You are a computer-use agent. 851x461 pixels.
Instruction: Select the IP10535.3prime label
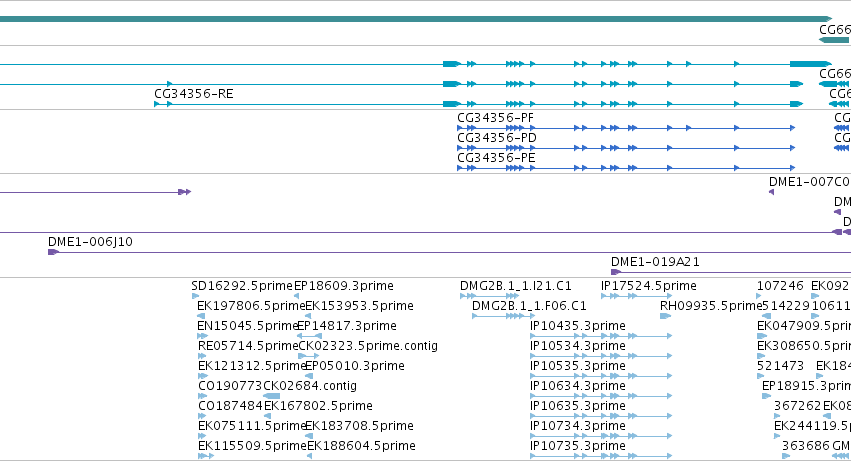578,367
